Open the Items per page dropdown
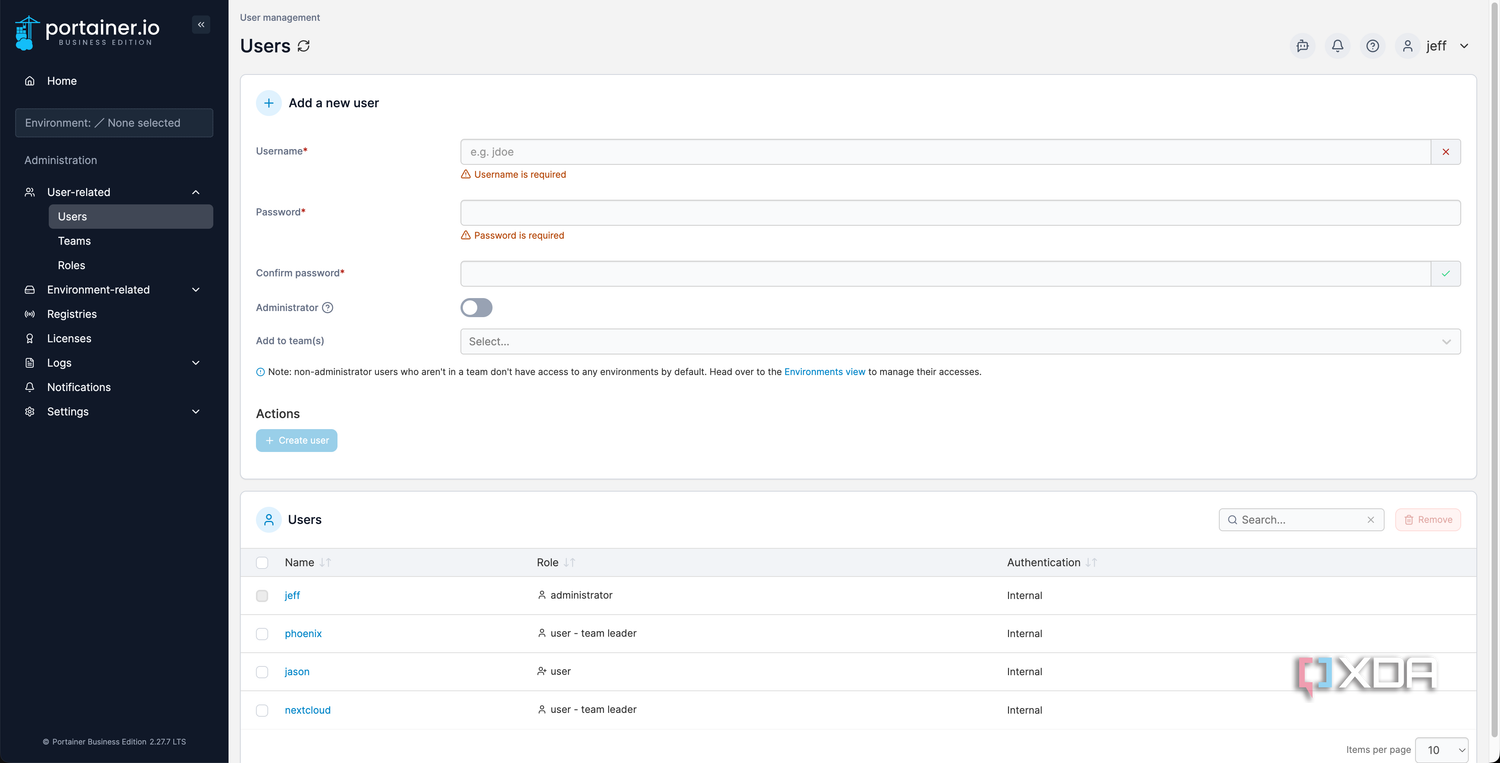This screenshot has width=1500, height=763. [x=1444, y=750]
